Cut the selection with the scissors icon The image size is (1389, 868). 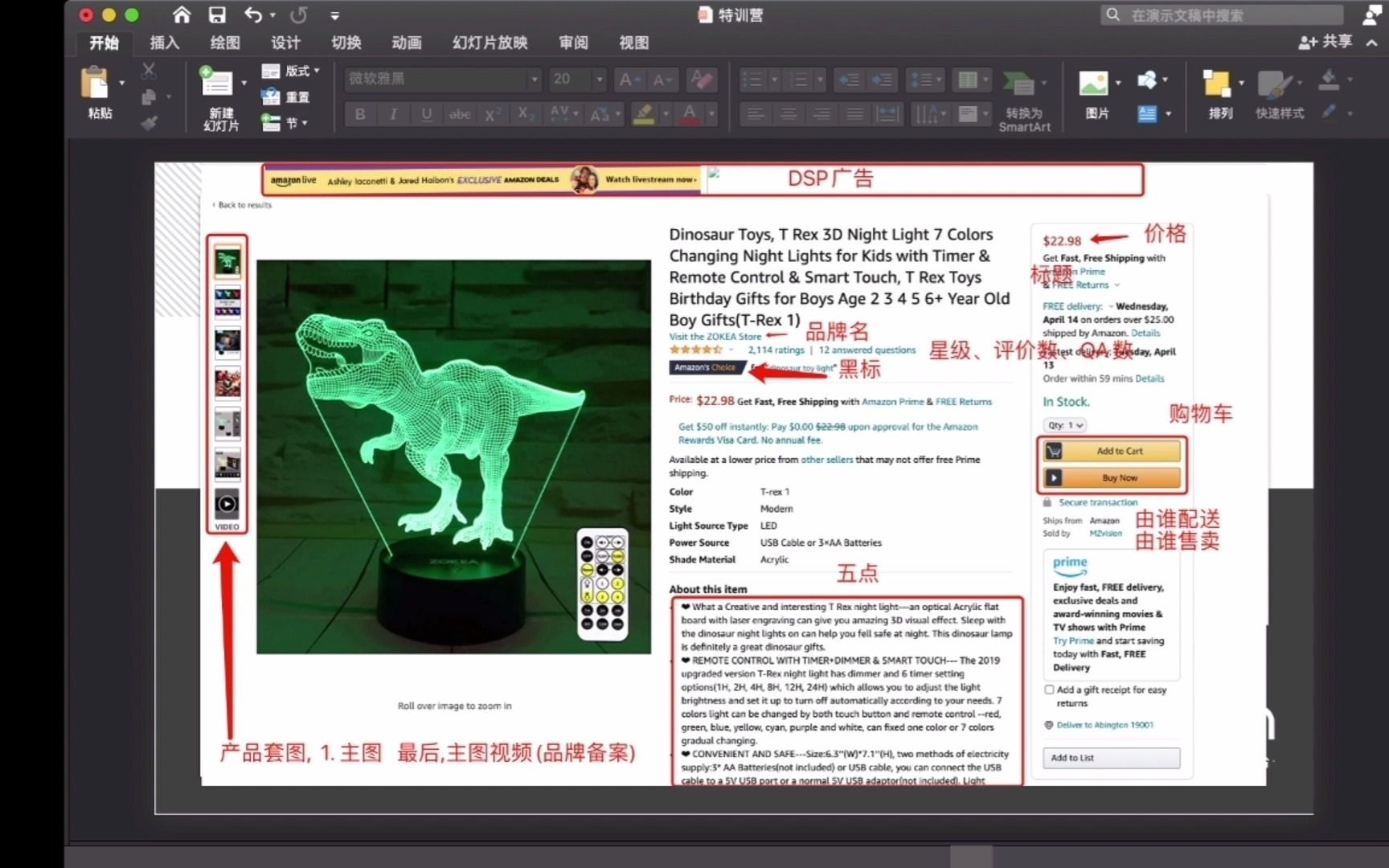coord(149,71)
